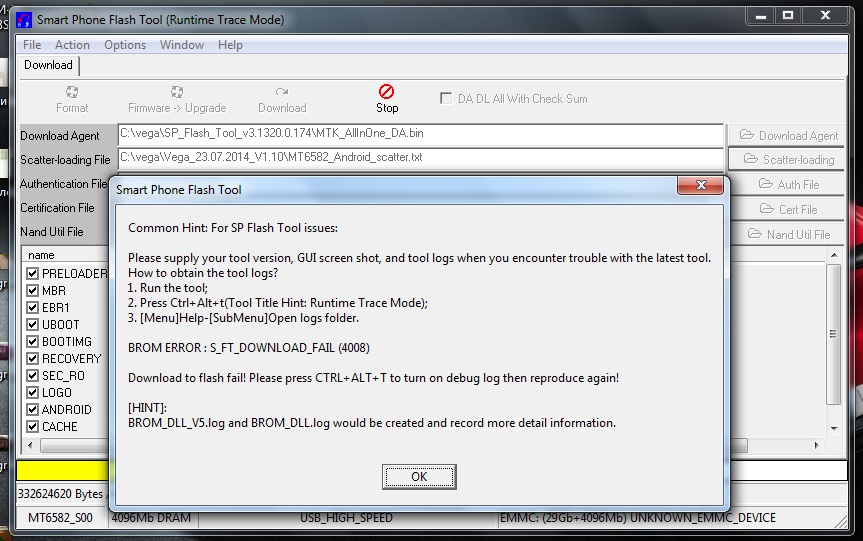This screenshot has width=863, height=541.
Task: Open the File menu
Action: click(32, 45)
